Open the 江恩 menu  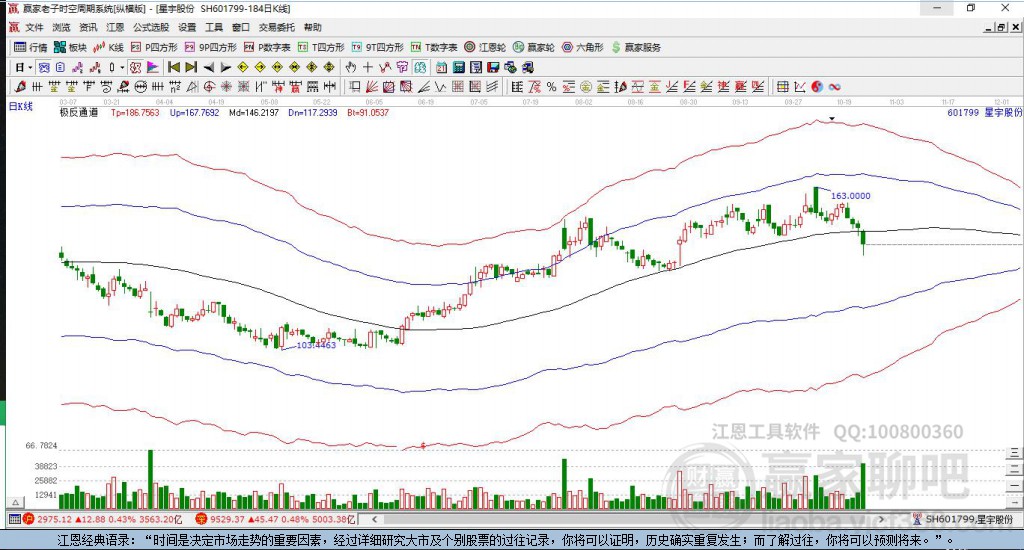coord(115,27)
